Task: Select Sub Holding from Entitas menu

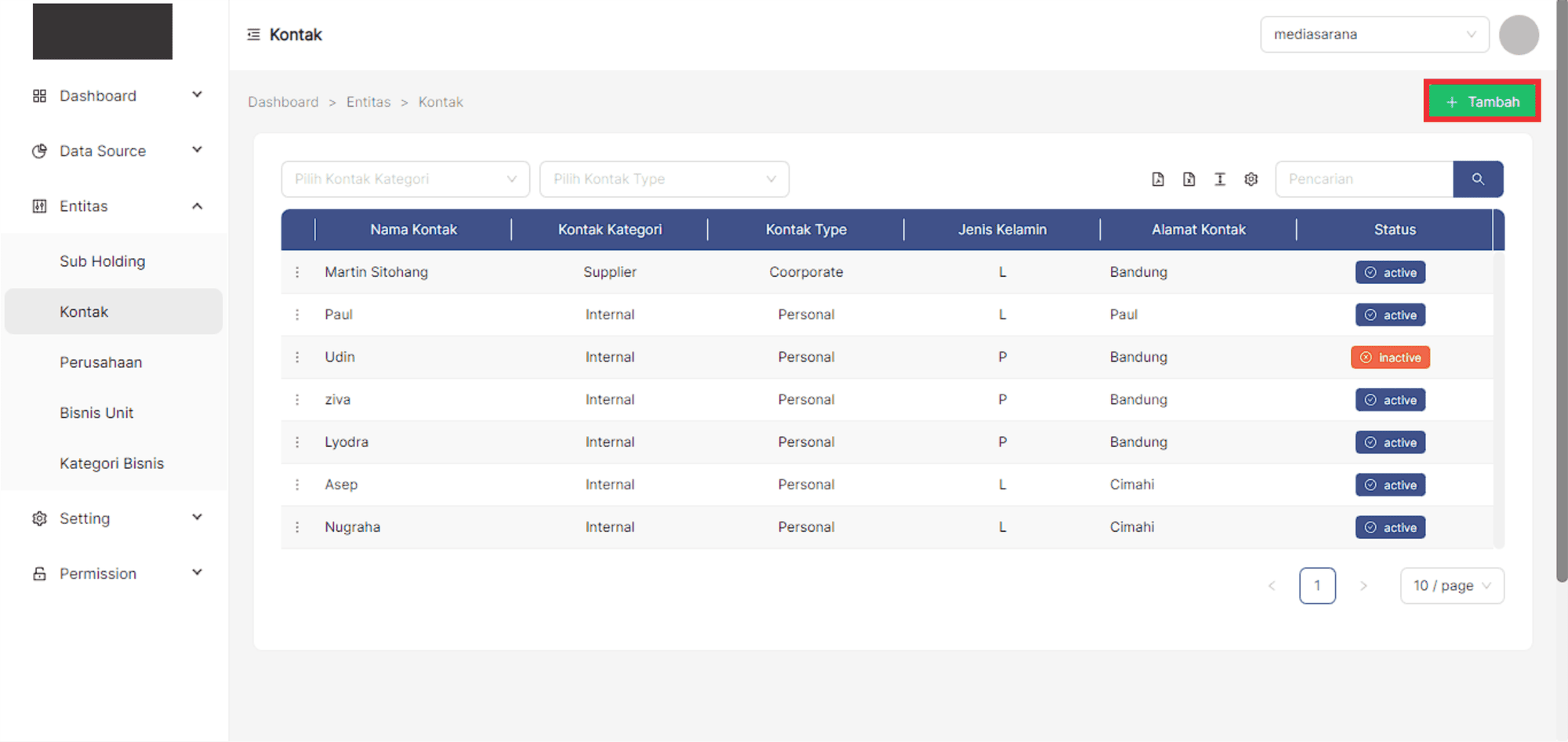Action: pos(103,261)
